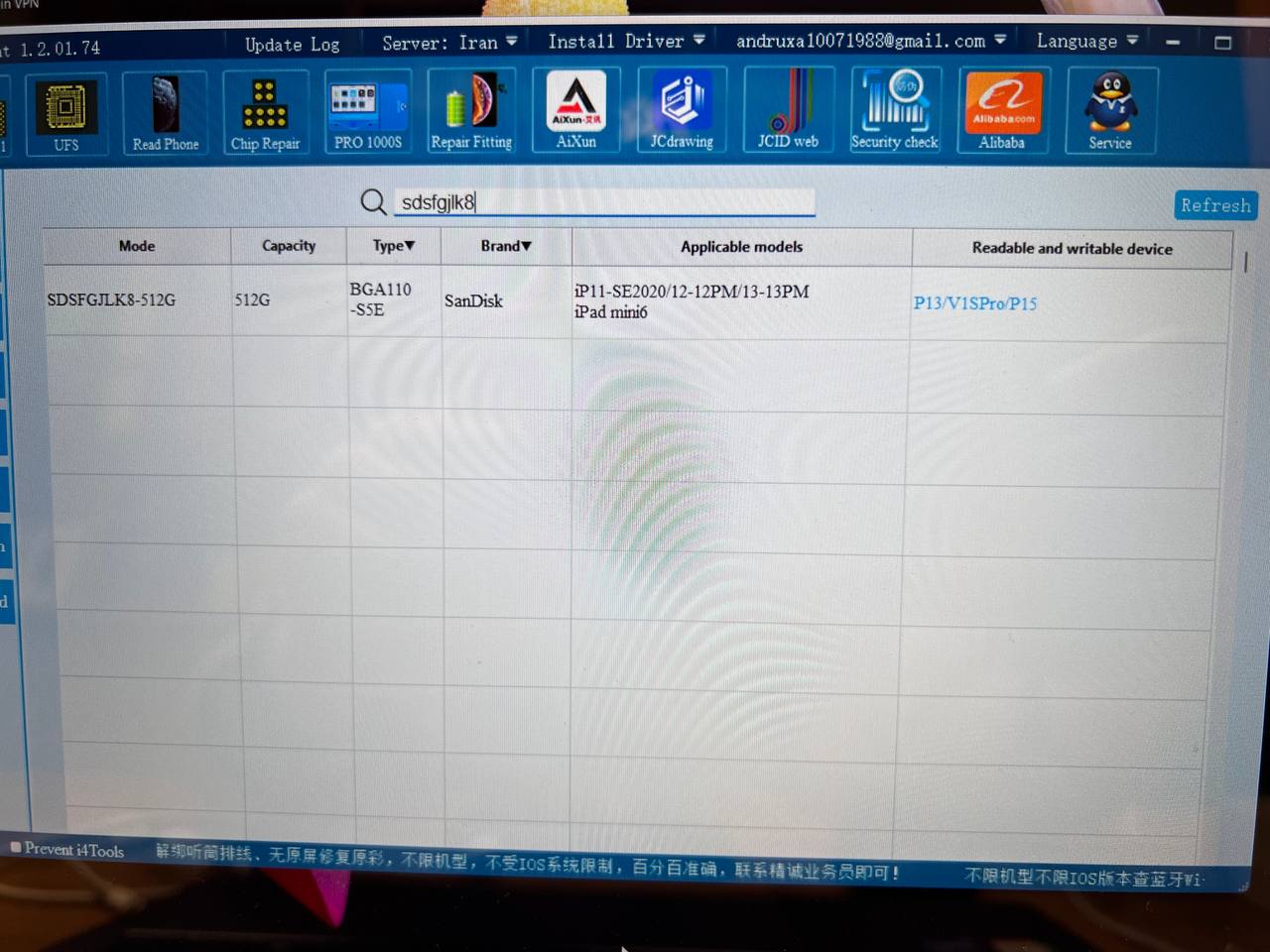
Task: Click the table's vertical scrollbar
Action: click(x=1245, y=261)
